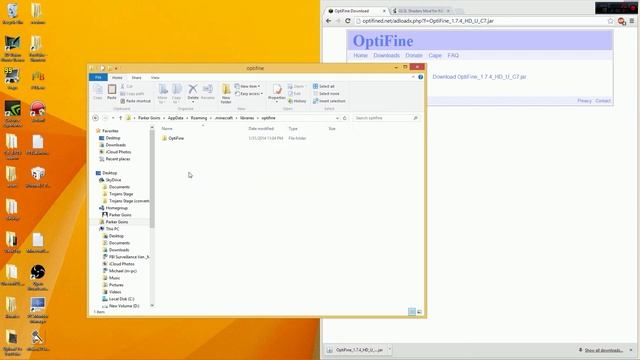Click Edit in the ribbon's Open group

point(294,93)
